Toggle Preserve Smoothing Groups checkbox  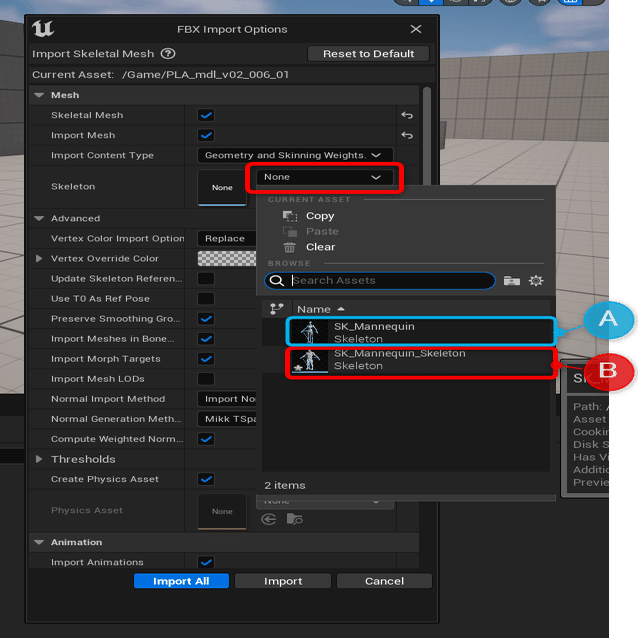[x=206, y=319]
